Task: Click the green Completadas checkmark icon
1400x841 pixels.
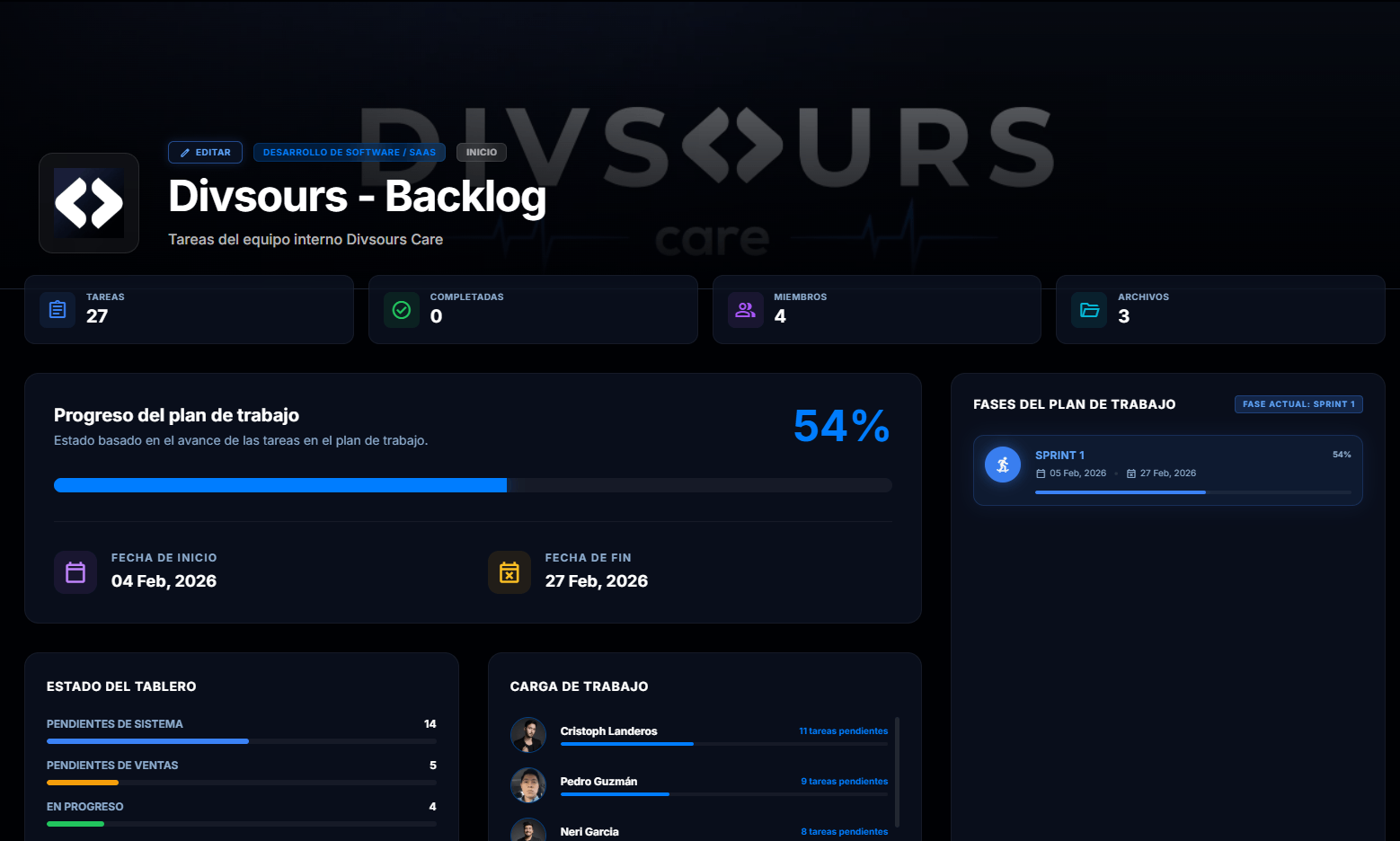Action: pyautogui.click(x=401, y=309)
